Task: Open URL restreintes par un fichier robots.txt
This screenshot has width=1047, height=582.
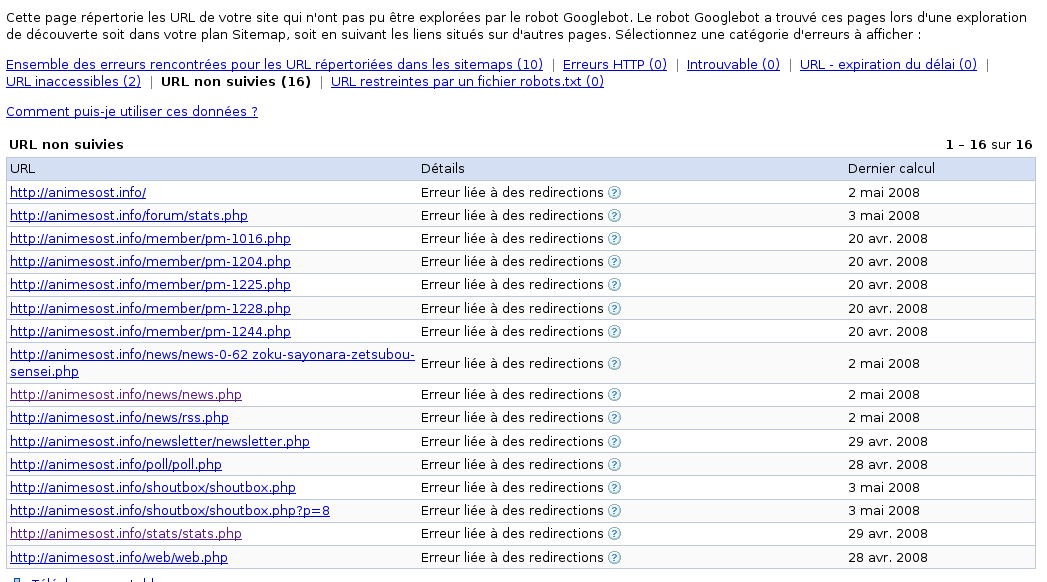Action: tap(467, 82)
